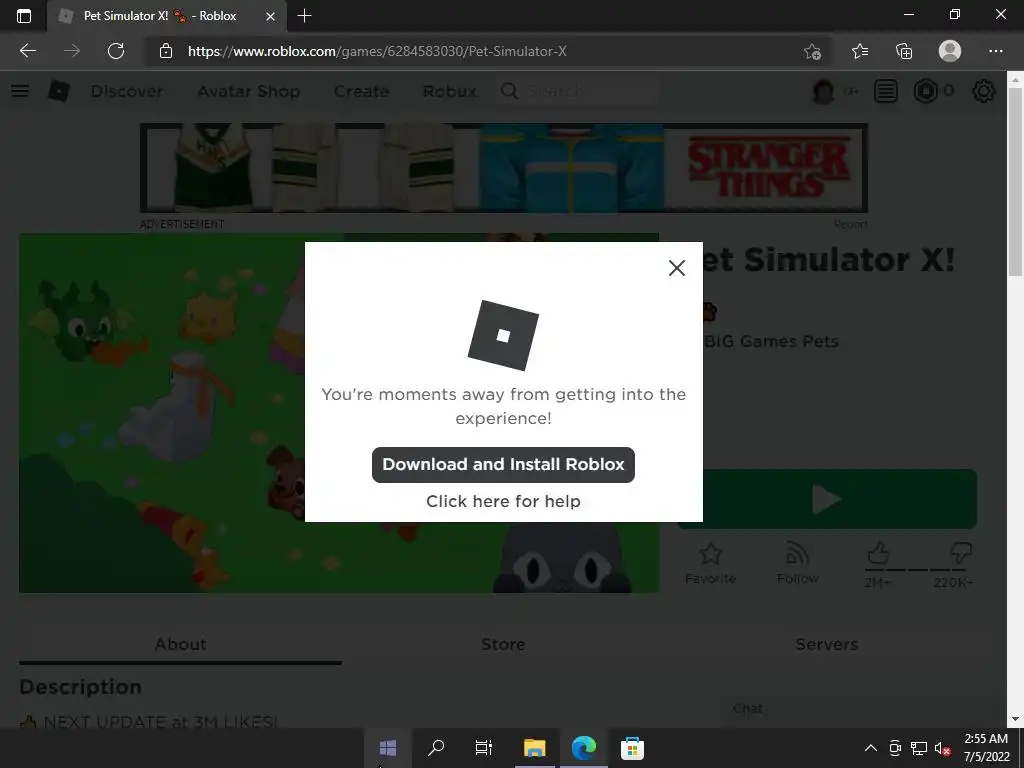The height and width of the screenshot is (768, 1024).
Task: Open the Roblox settings gear
Action: 984,91
